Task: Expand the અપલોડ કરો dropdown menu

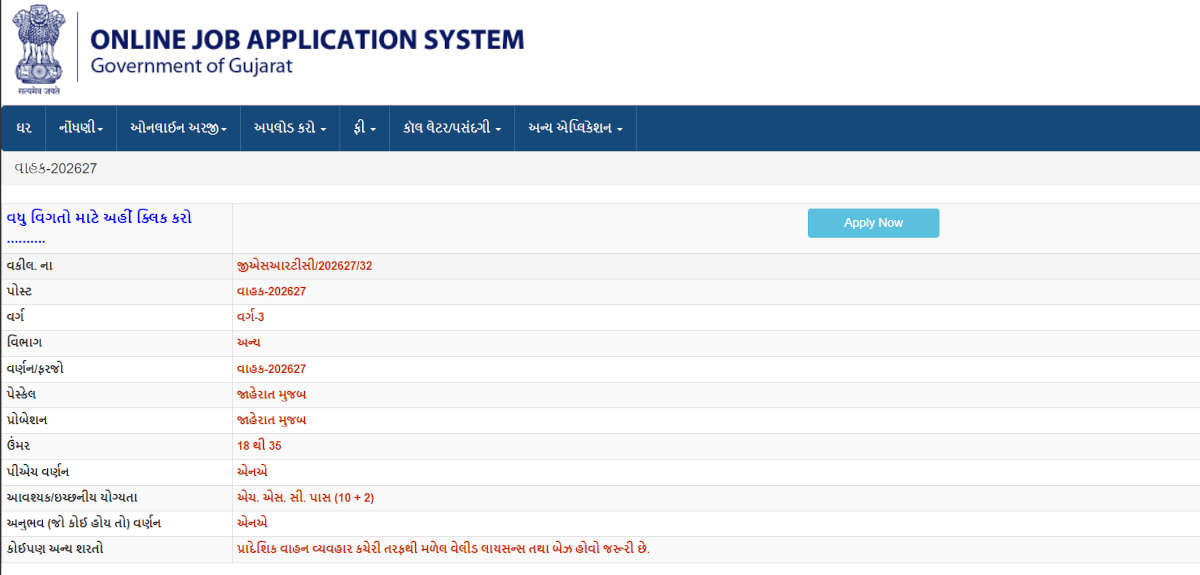Action: pyautogui.click(x=290, y=128)
